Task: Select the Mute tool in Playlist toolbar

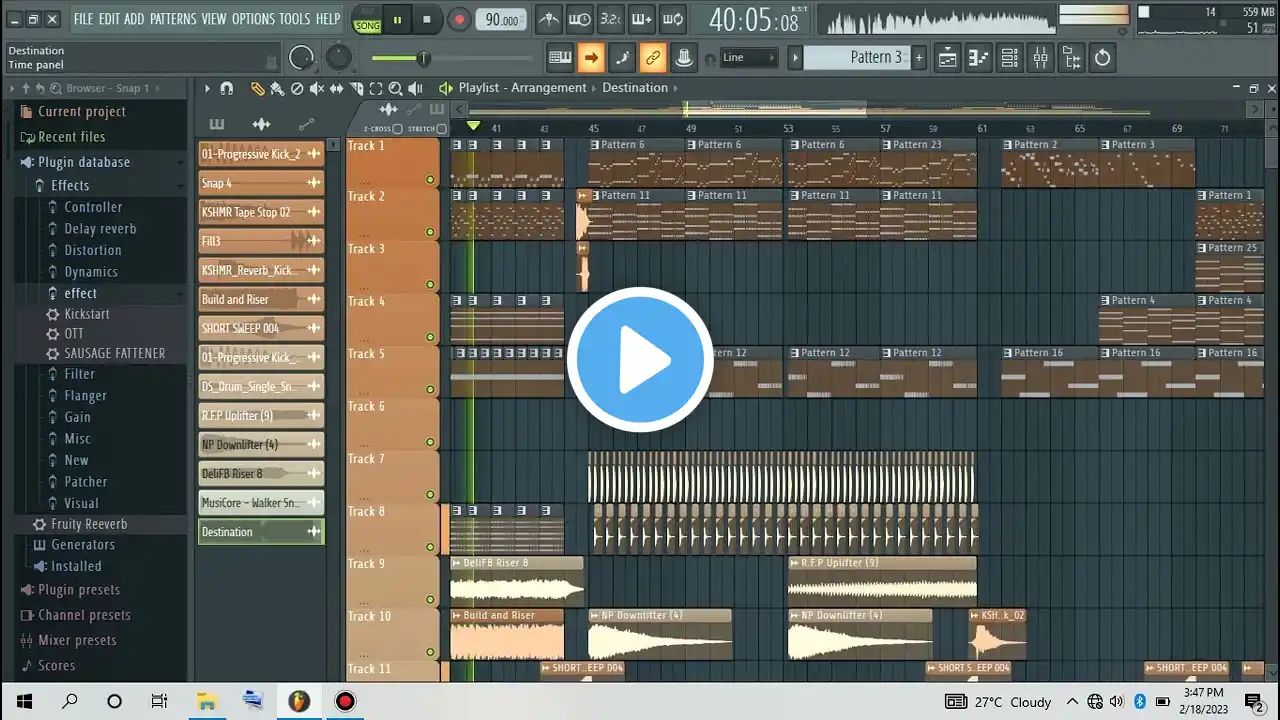Action: coord(316,88)
